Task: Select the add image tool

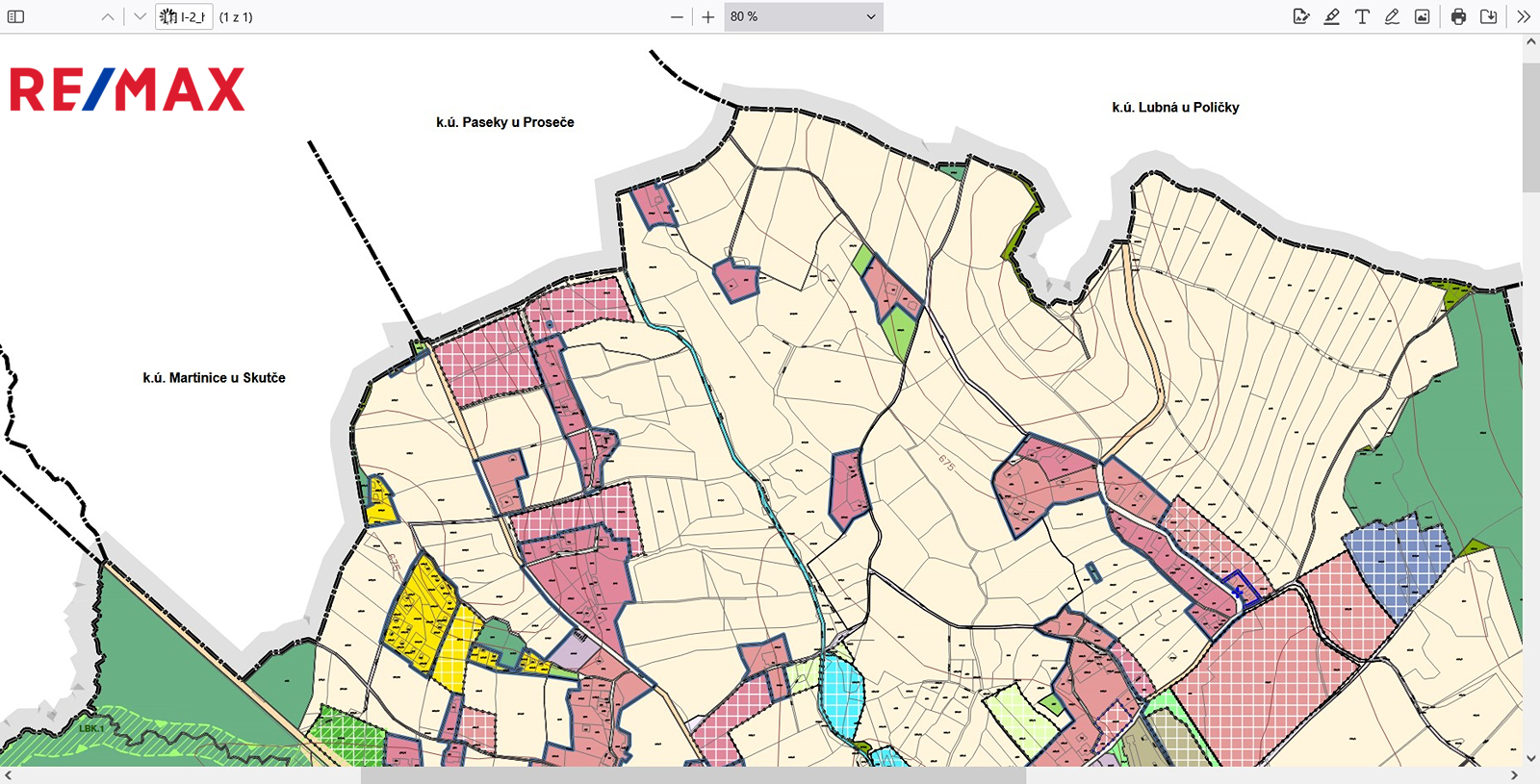Action: tap(1422, 16)
